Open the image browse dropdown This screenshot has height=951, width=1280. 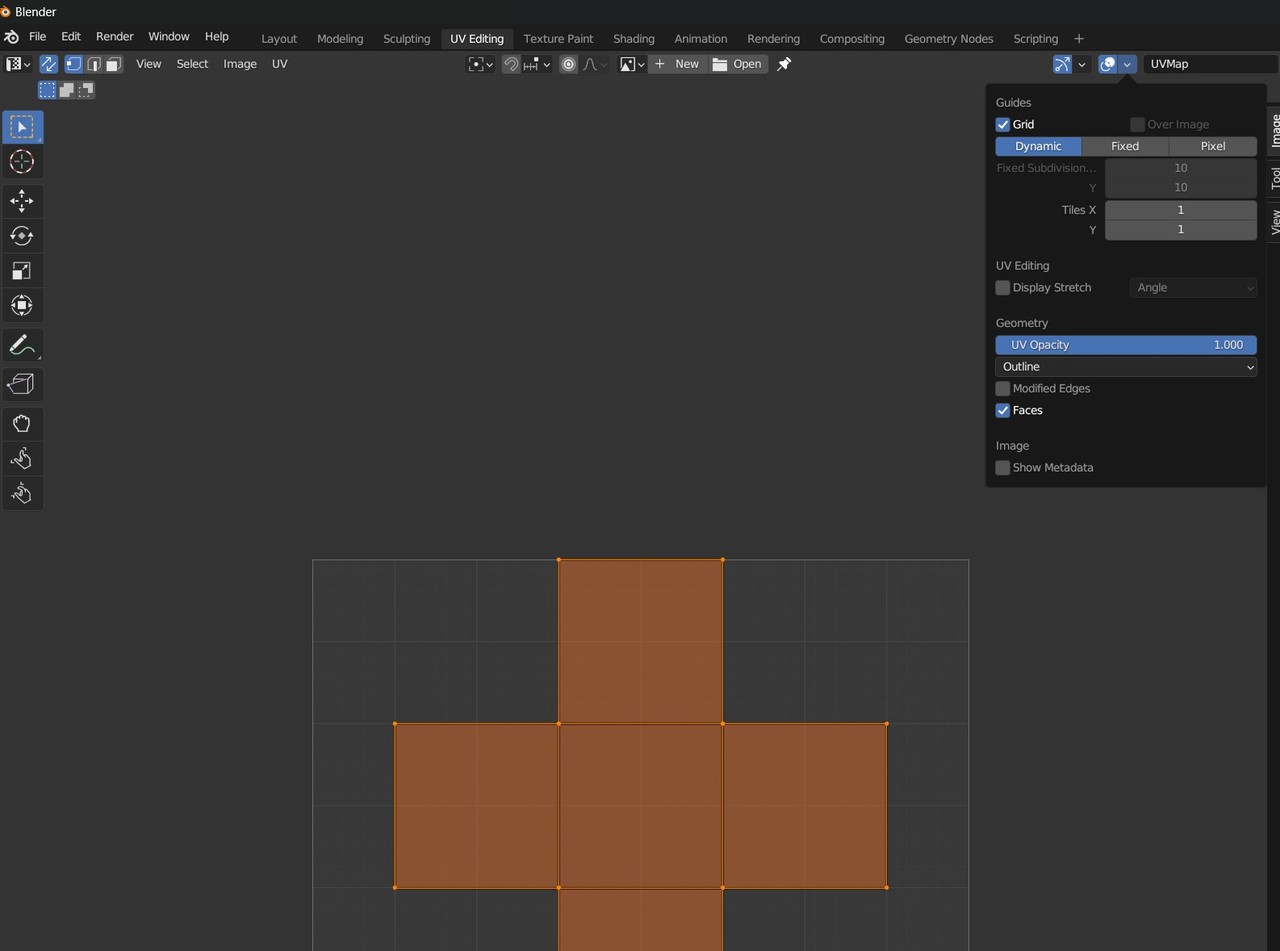(x=632, y=64)
